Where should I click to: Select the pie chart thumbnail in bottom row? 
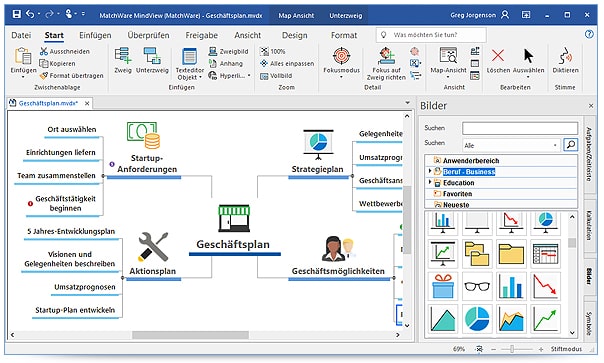click(477, 319)
